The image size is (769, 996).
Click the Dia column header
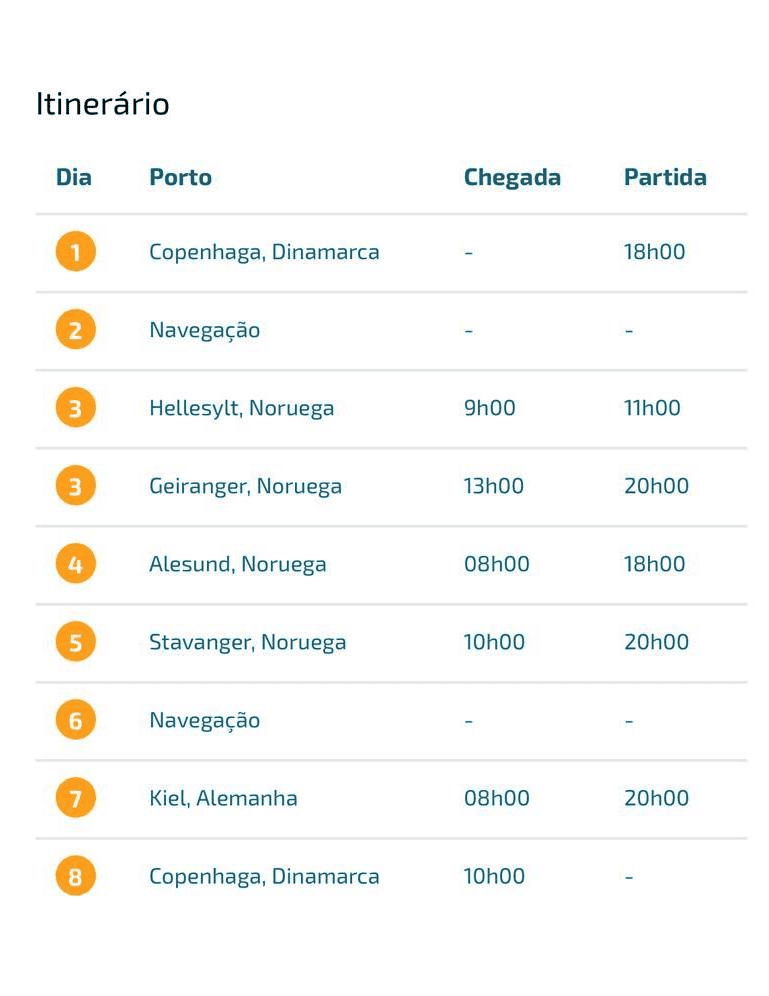click(74, 177)
